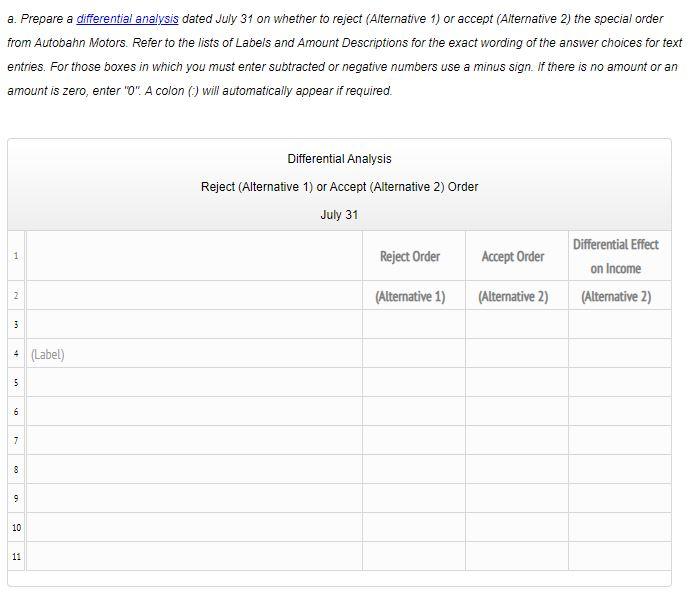Click row 6 Differential Effect cell
The width and height of the screenshot is (689, 597).
point(620,412)
